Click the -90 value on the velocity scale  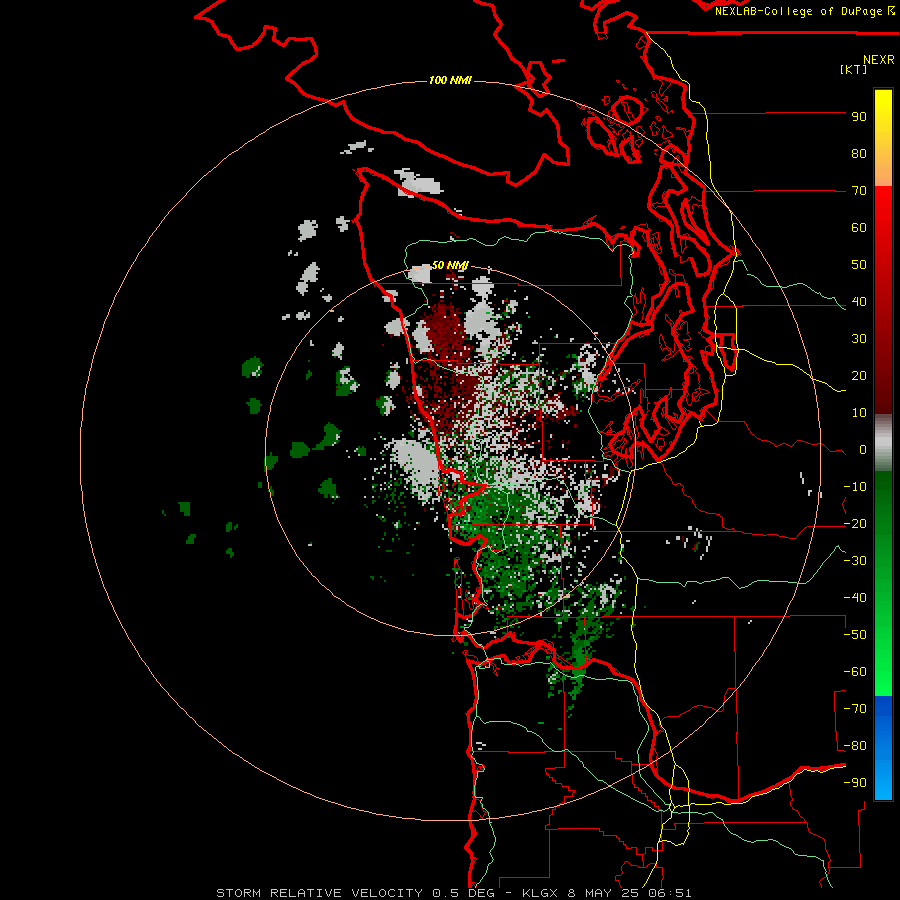pos(855,783)
